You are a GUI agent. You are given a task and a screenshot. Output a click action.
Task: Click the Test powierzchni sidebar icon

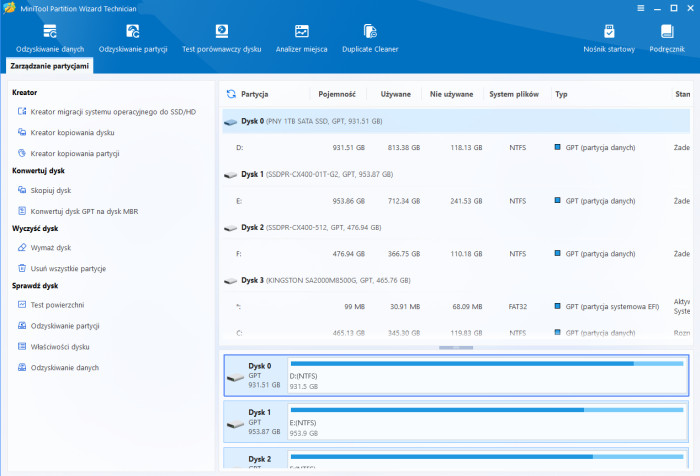pyautogui.click(x=22, y=305)
